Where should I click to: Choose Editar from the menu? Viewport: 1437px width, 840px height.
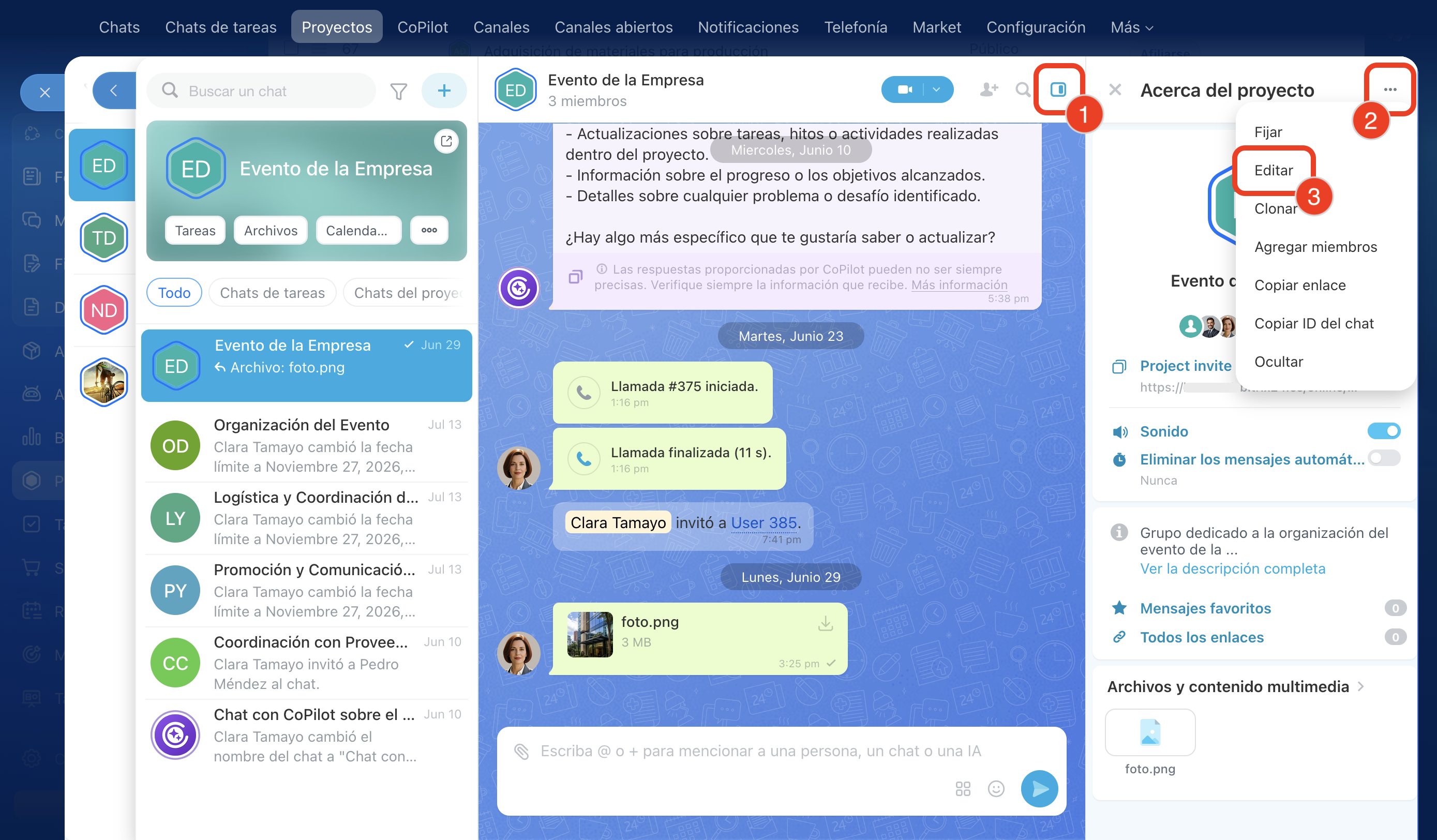[x=1274, y=171]
